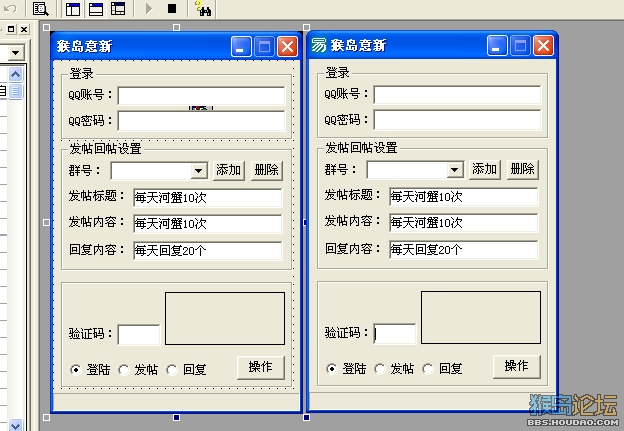Minimize the running 猴岛意新 window
Viewport: 624px width, 431px height.
497,46
